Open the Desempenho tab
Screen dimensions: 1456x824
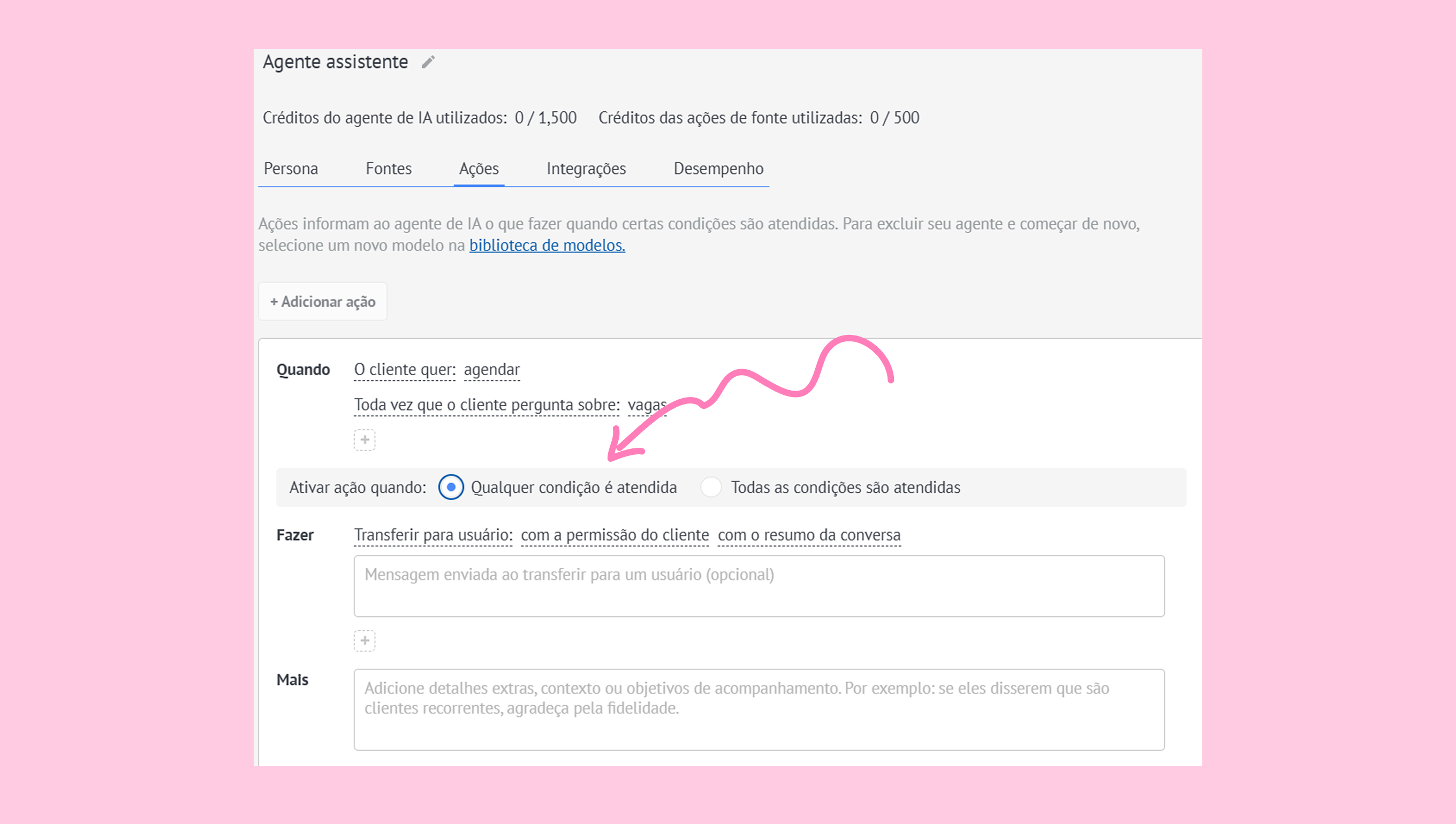[718, 169]
